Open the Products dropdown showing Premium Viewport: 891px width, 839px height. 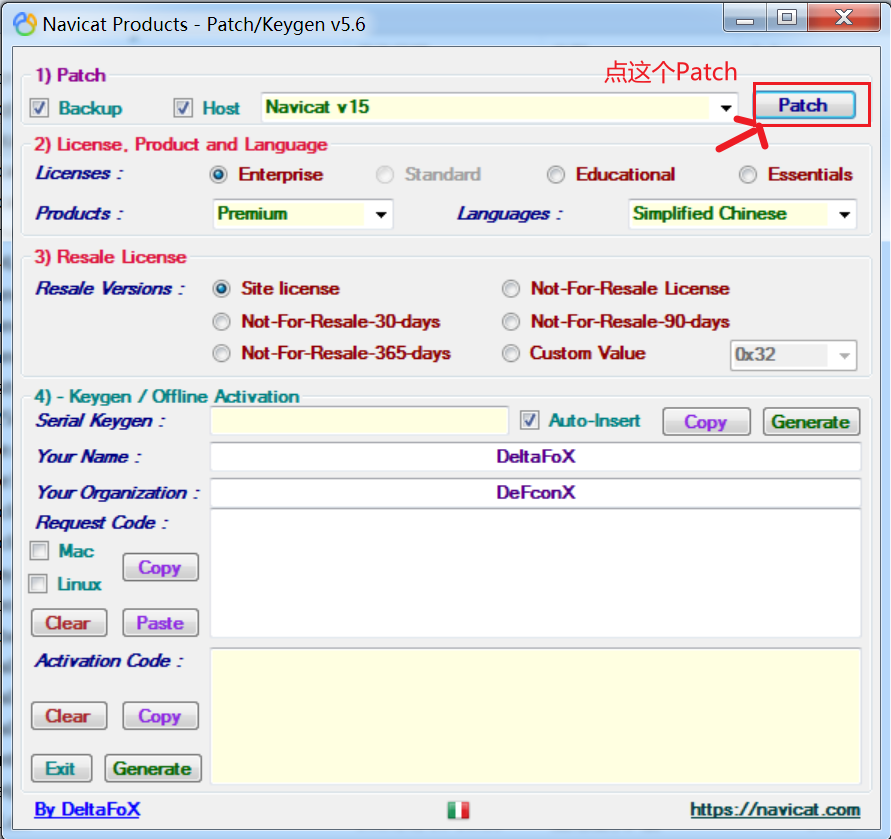[303, 214]
